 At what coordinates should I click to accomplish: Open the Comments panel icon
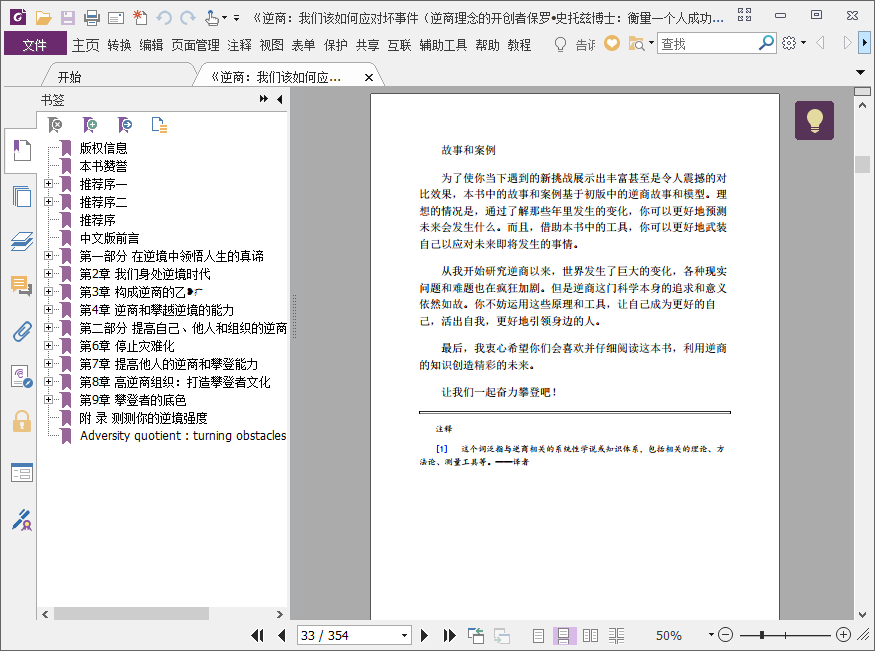pos(22,286)
